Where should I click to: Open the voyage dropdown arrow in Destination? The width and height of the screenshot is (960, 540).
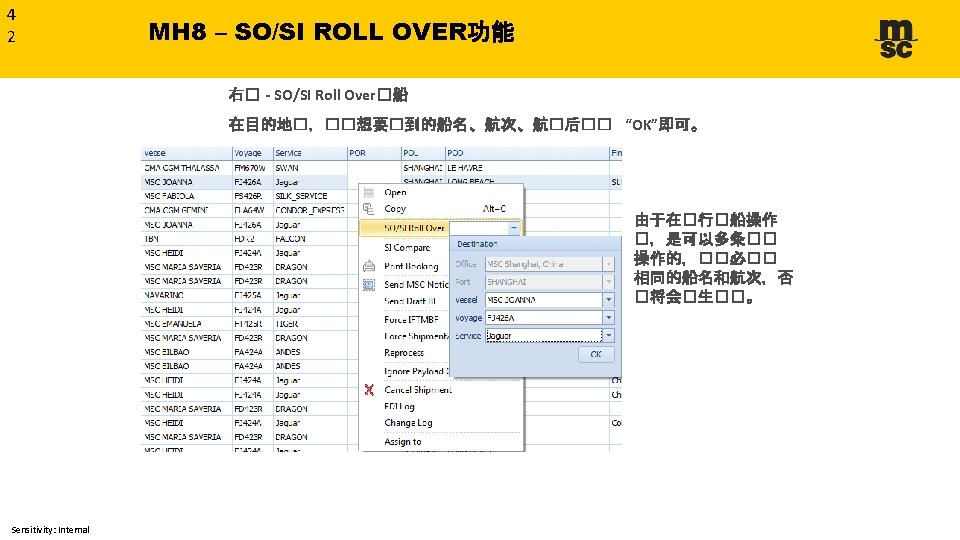pos(609,318)
